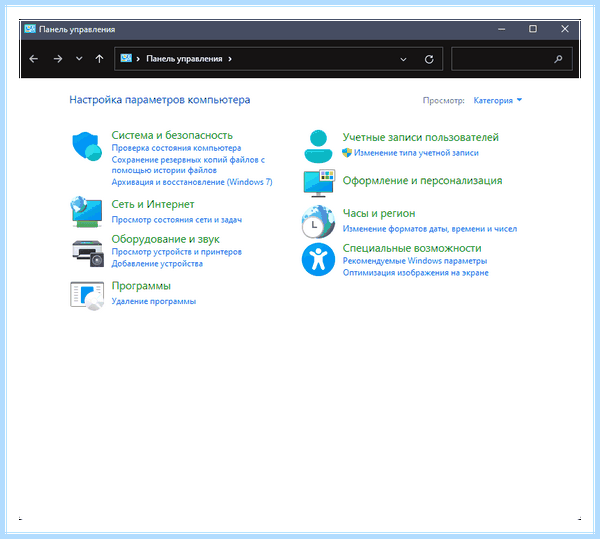Click Изменение типа учетной записи
Screen dimensions: 600x539
[416, 153]
